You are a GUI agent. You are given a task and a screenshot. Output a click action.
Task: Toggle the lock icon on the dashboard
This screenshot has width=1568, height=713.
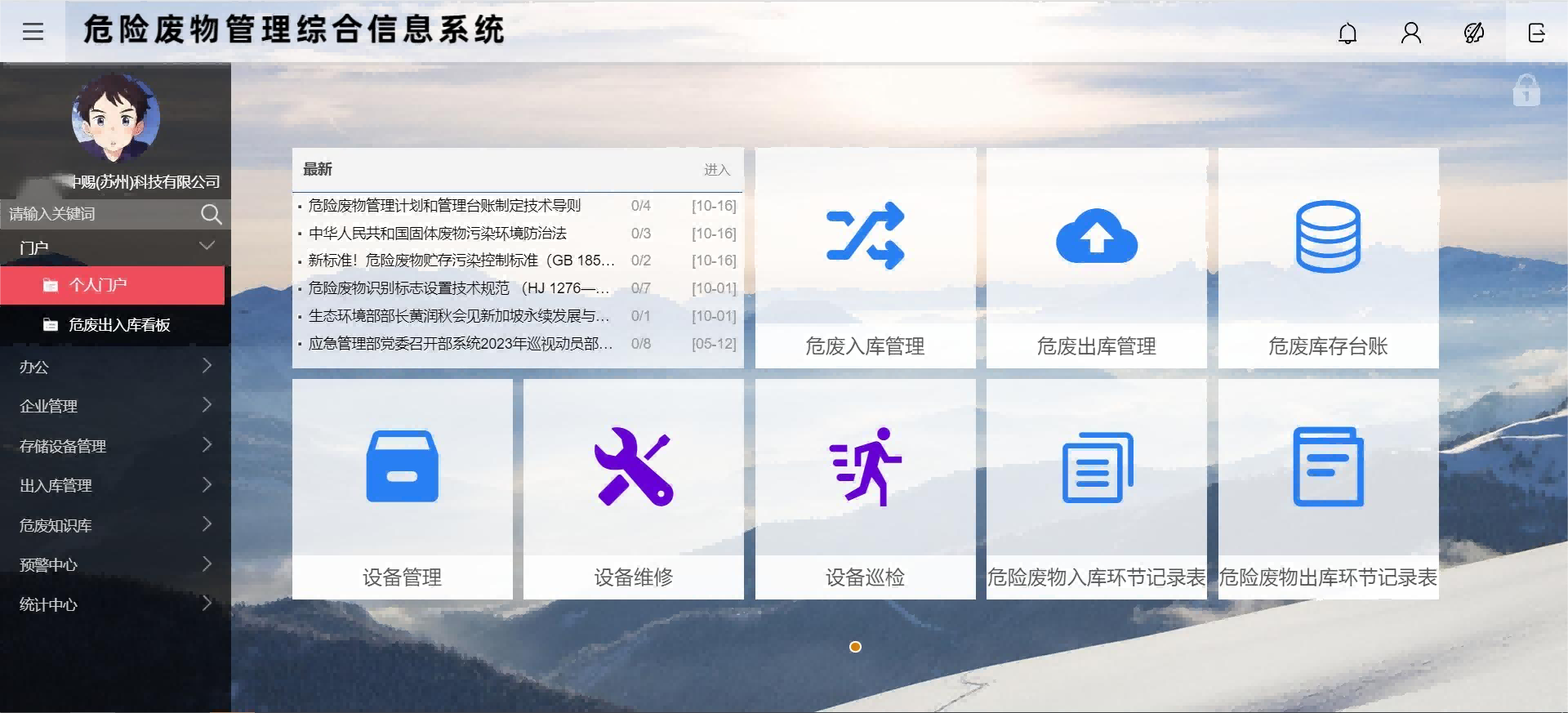coord(1526,90)
